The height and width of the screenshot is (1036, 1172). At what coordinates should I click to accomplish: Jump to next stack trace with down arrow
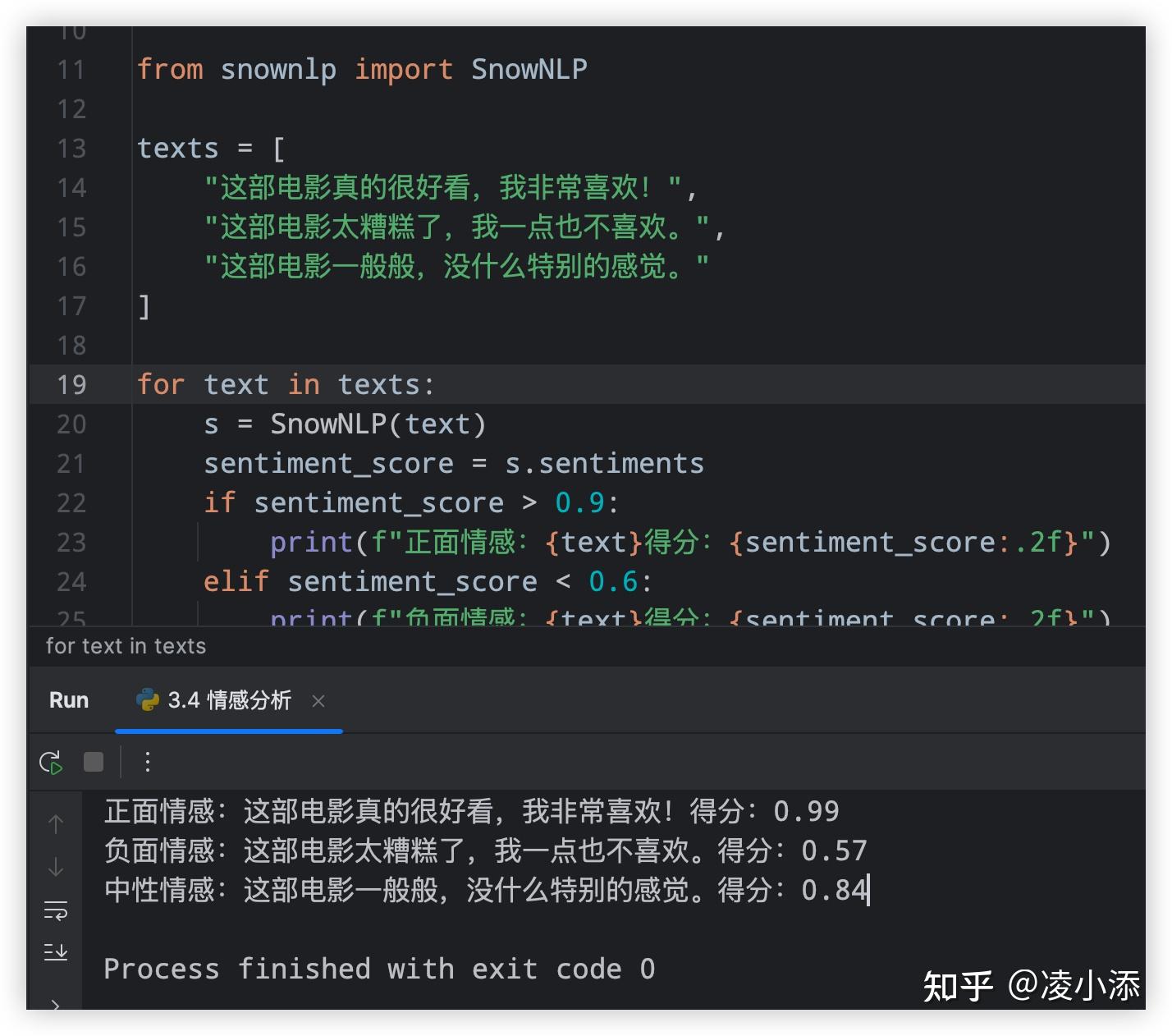[55, 866]
